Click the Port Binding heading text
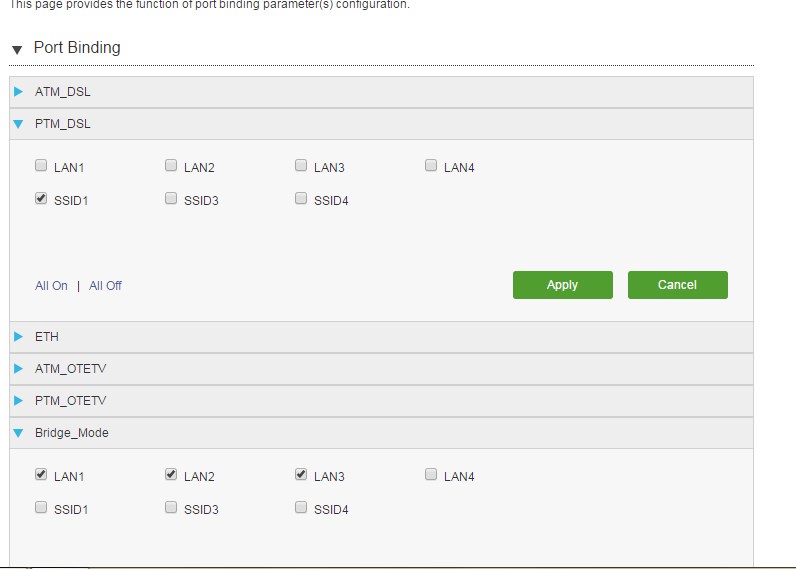This screenshot has height=569, width=796. pyautogui.click(x=77, y=48)
